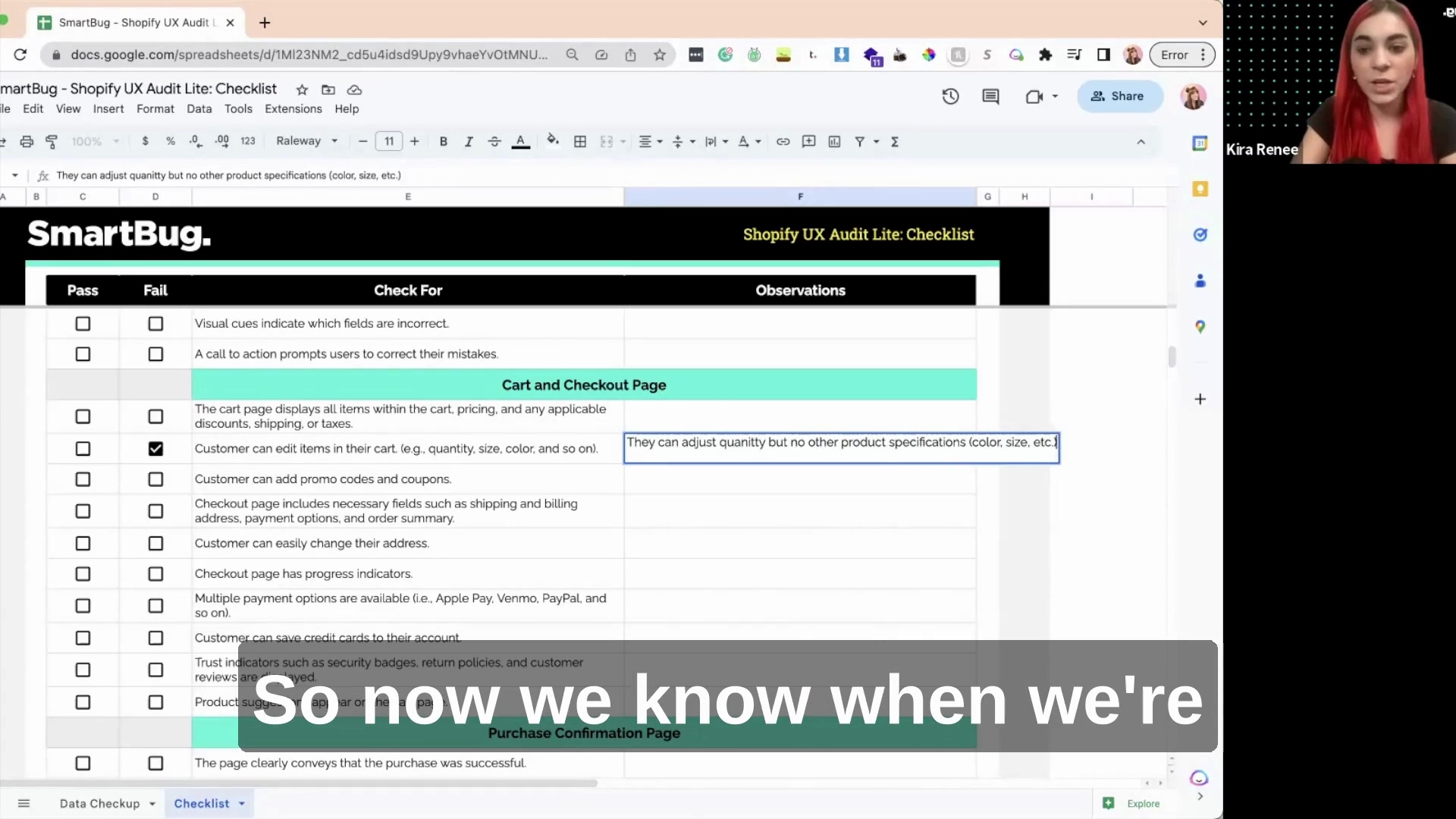Open the browser extensions puzzle icon

[1045, 55]
